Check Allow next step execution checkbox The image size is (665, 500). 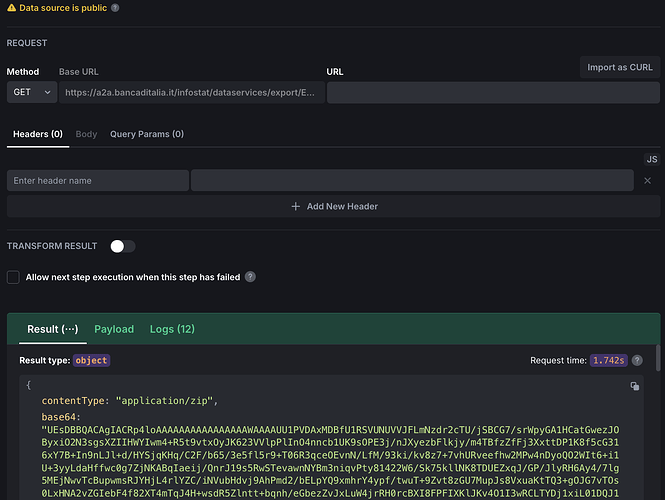coord(13,277)
